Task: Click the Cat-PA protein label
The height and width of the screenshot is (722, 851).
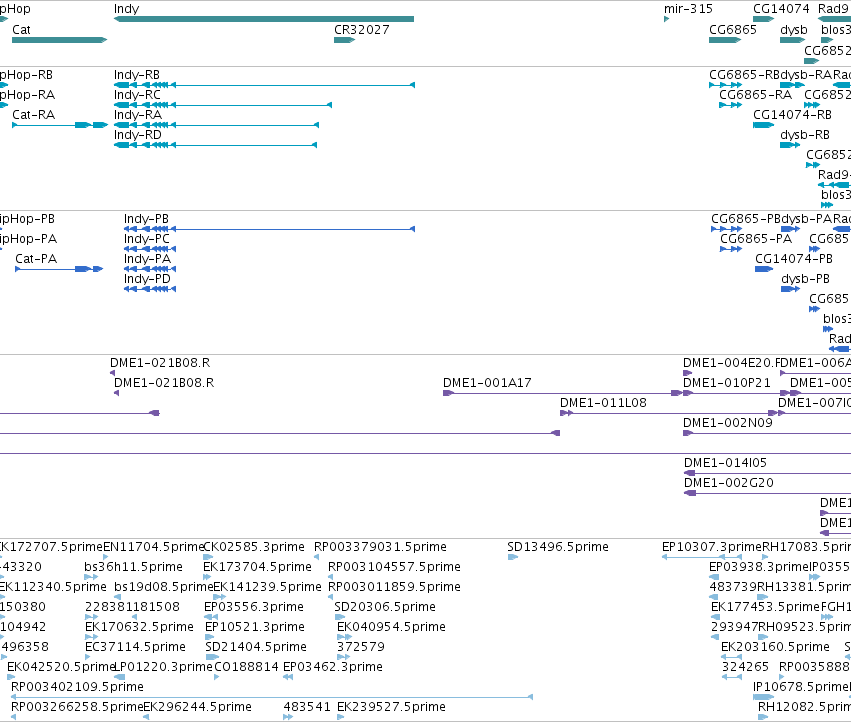Action: 36,259
